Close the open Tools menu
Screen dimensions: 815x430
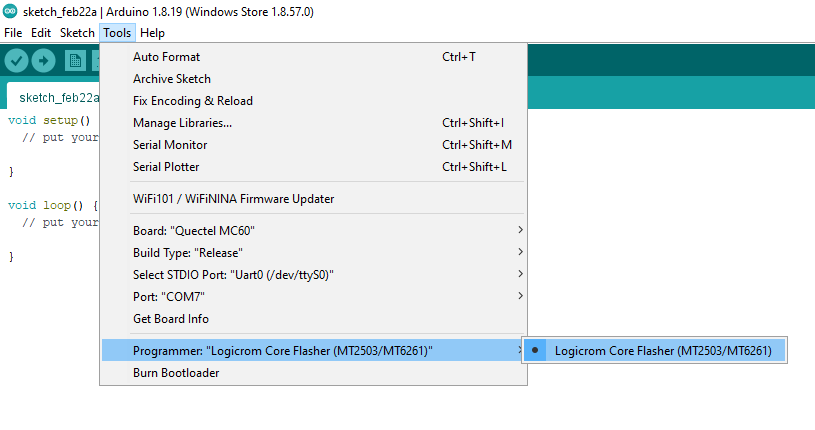click(117, 33)
